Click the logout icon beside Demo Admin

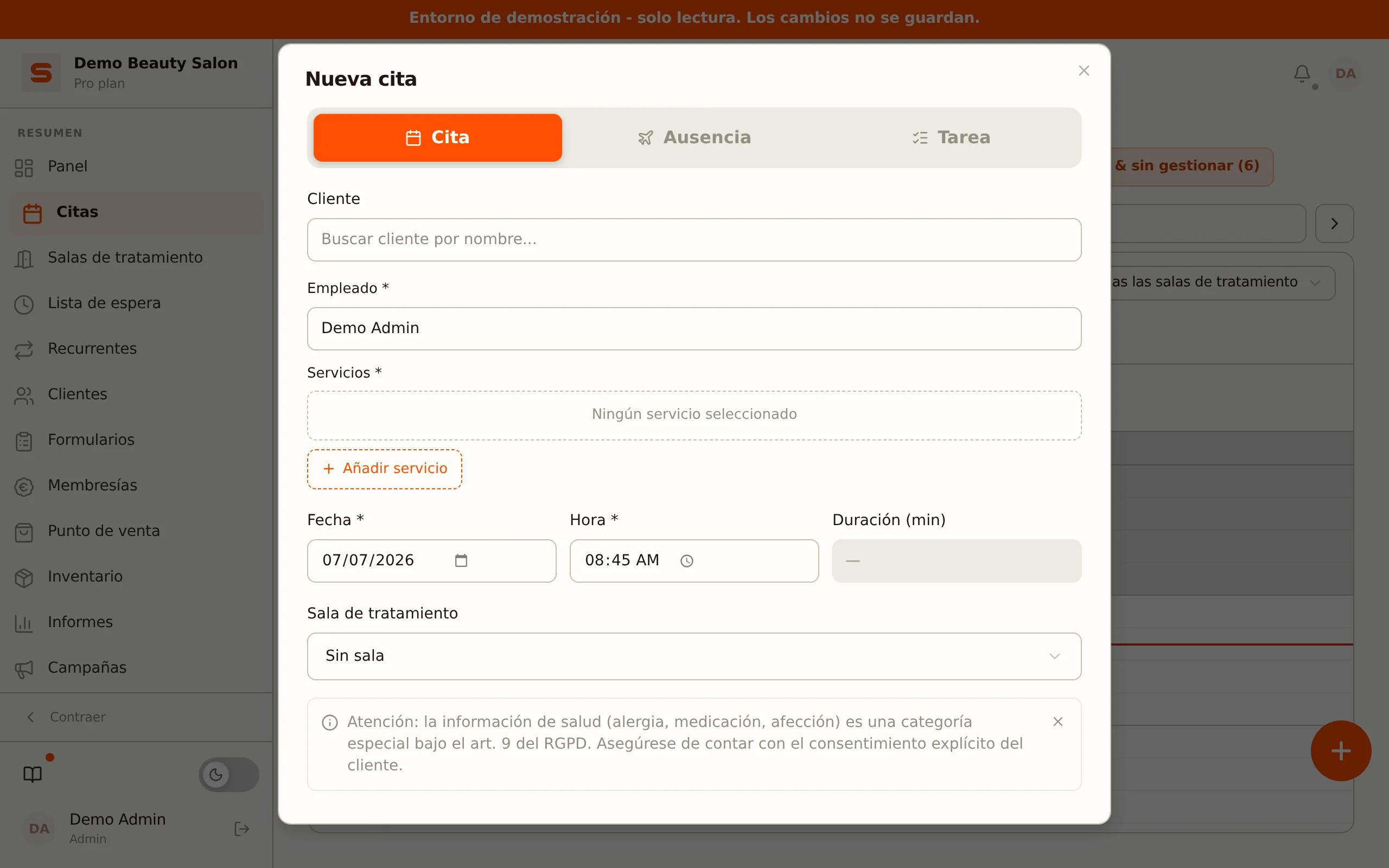tap(241, 828)
